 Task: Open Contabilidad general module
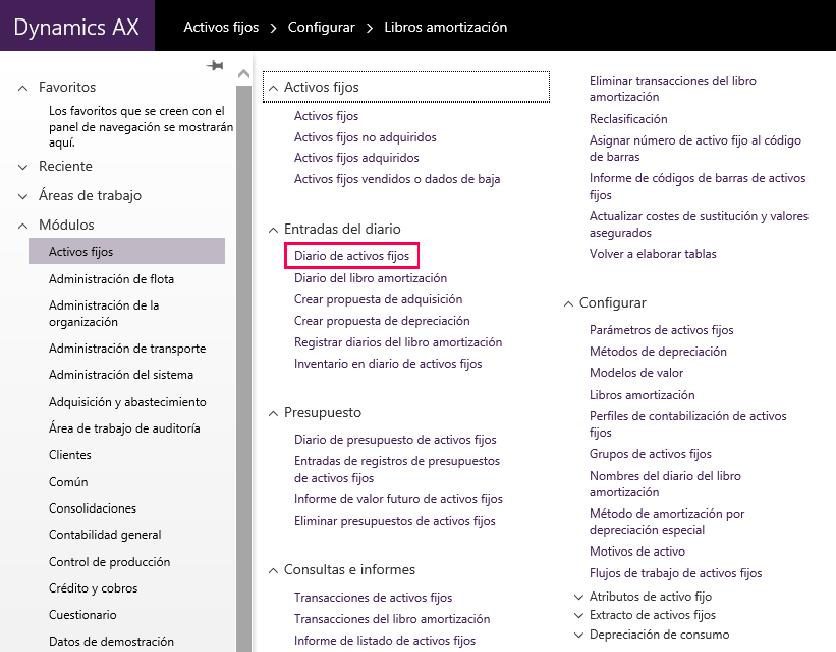pyautogui.click(x=105, y=535)
